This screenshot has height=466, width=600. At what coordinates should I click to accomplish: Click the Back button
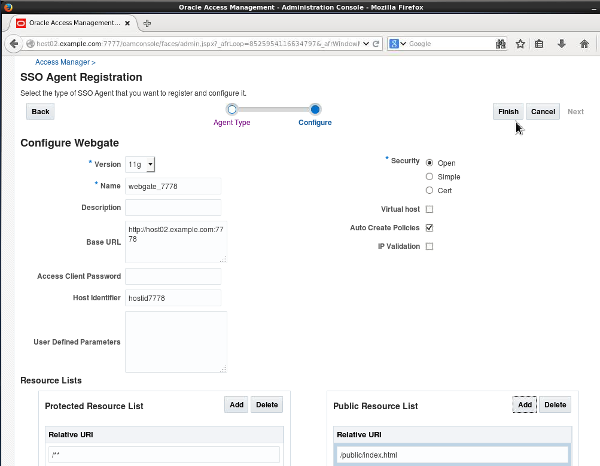[x=40, y=111]
